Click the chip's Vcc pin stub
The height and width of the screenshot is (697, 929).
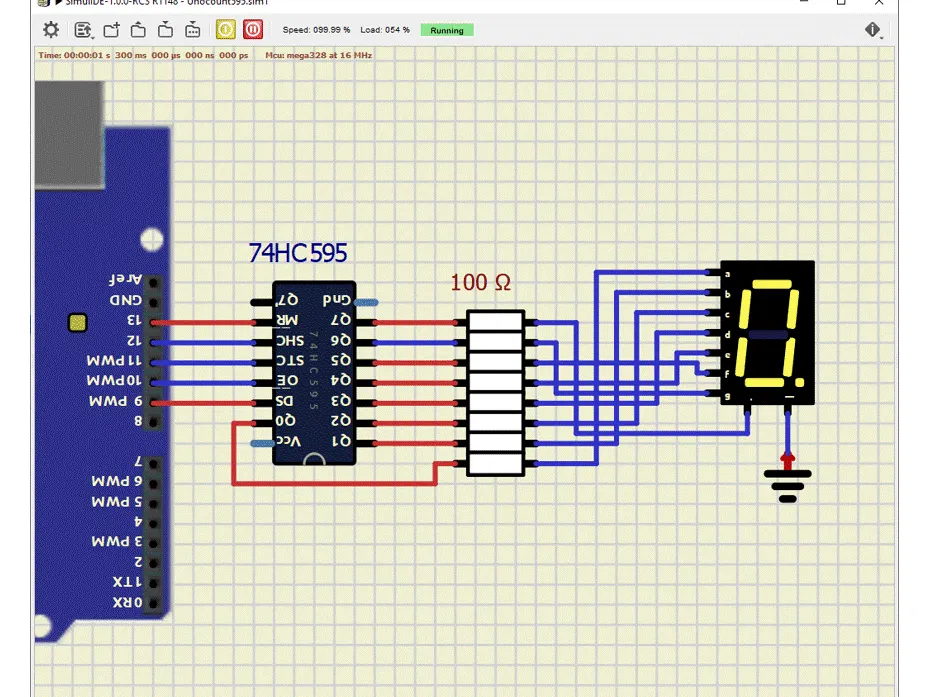click(x=262, y=443)
